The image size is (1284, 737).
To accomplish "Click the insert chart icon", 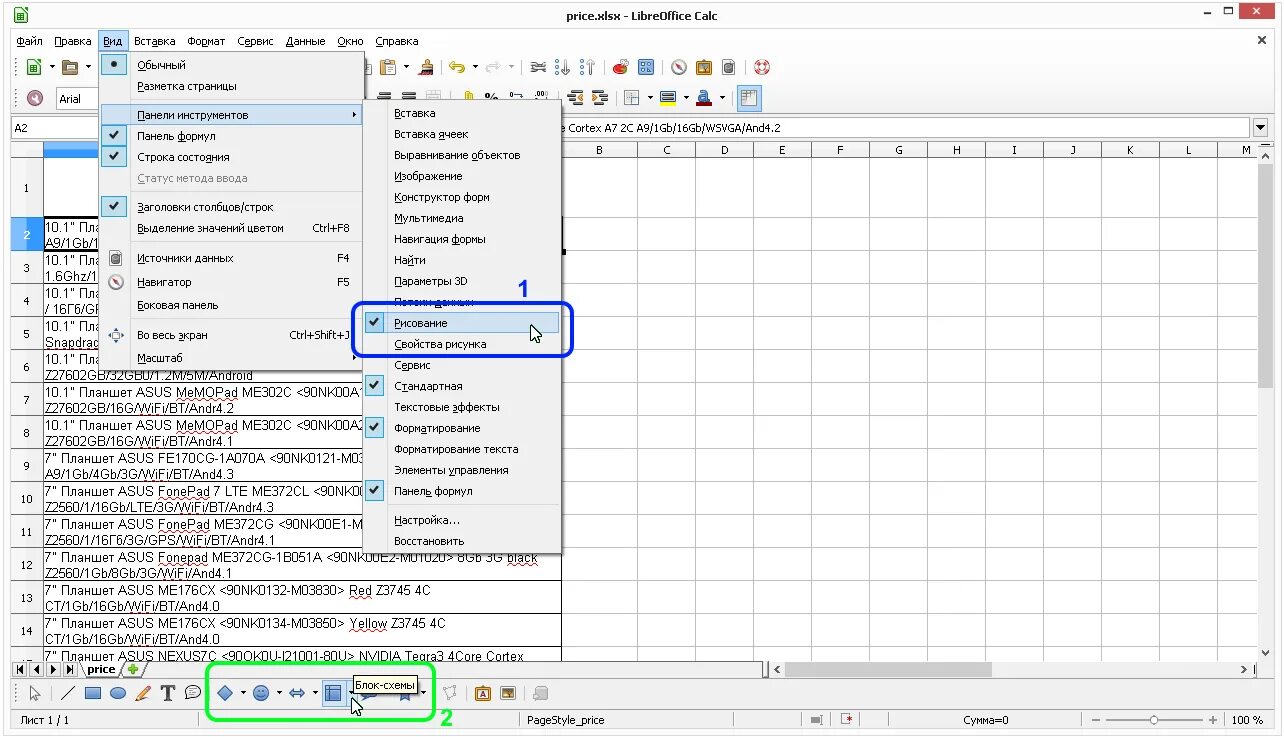I will 621,67.
